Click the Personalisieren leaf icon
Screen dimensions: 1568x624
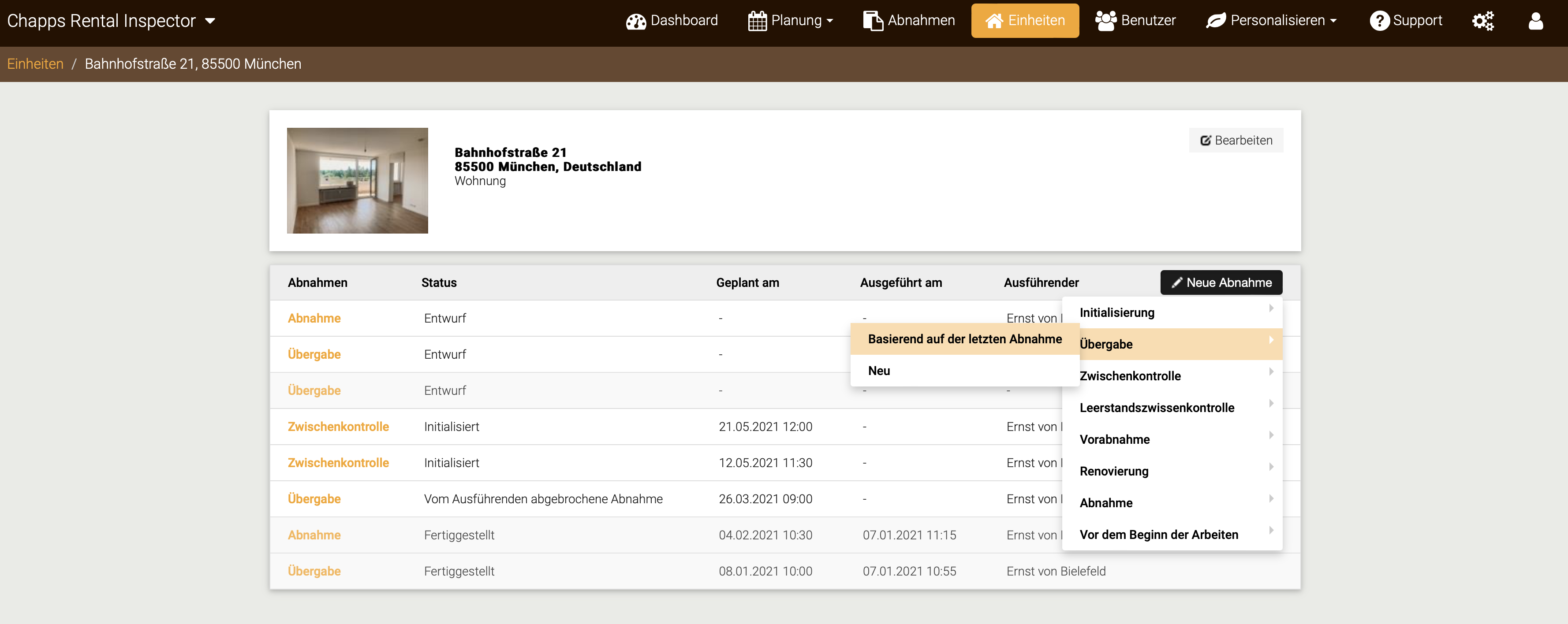pyautogui.click(x=1216, y=21)
